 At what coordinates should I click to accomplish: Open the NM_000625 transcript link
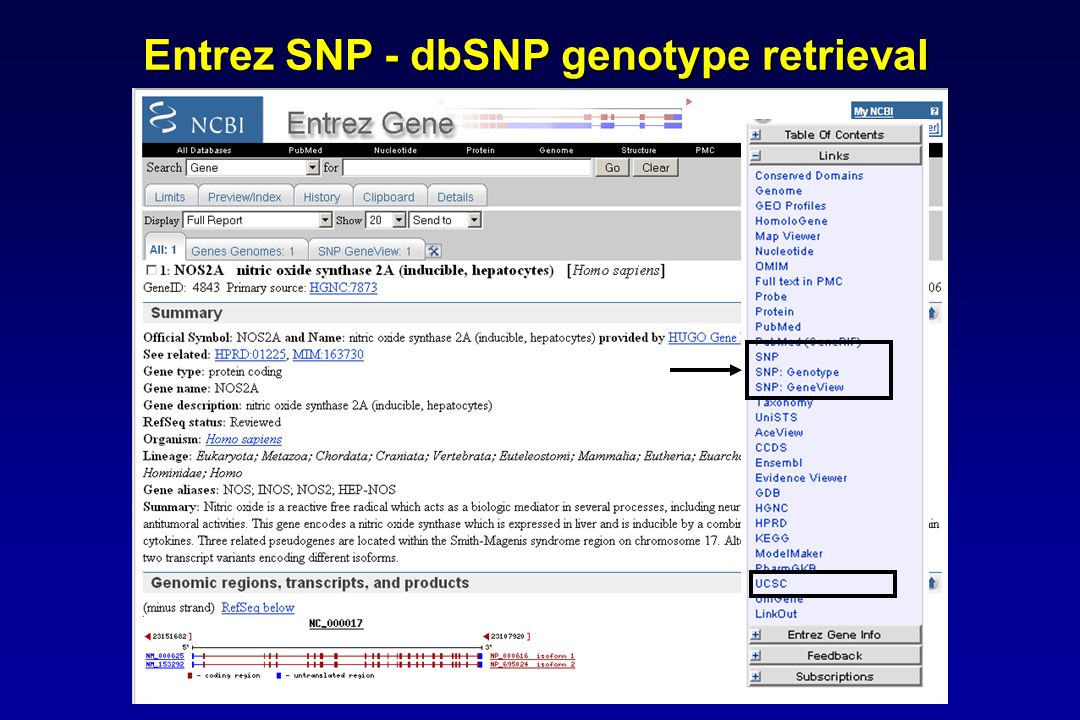pos(165,656)
